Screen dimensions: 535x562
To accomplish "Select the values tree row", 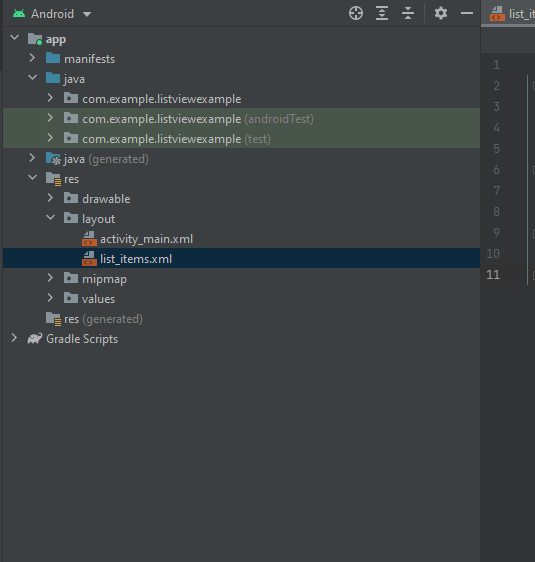I will pos(242,299).
